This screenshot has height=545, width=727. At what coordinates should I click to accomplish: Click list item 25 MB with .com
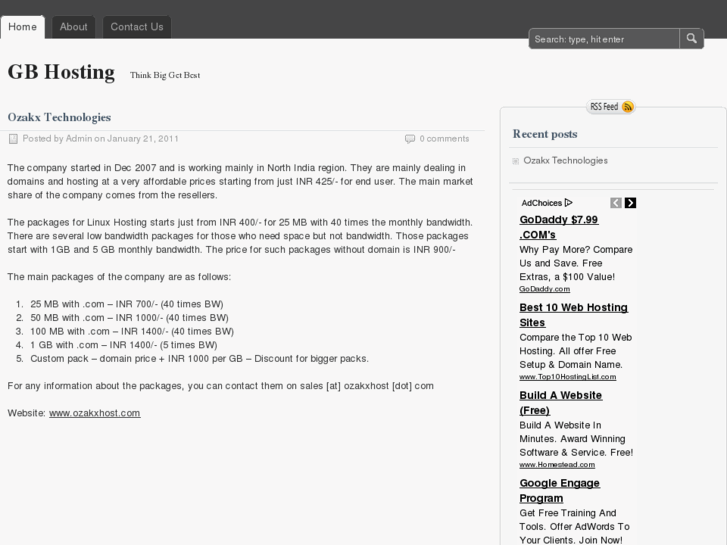[127, 304]
